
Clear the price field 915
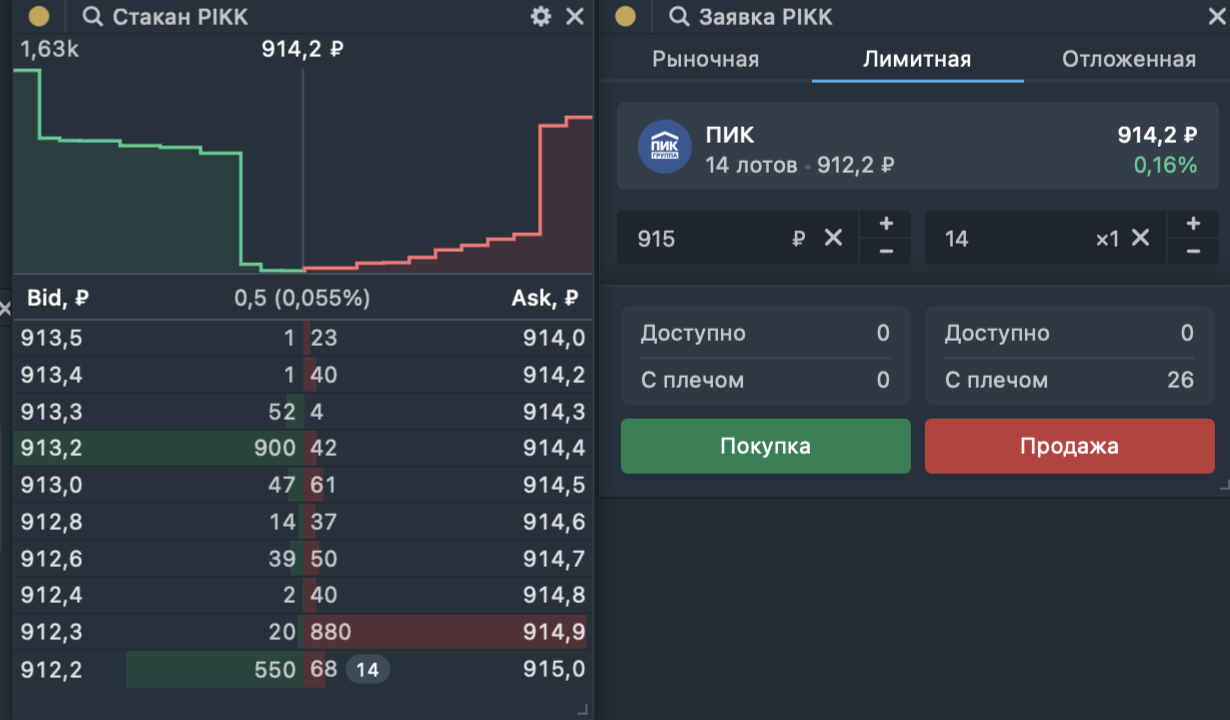coord(833,238)
